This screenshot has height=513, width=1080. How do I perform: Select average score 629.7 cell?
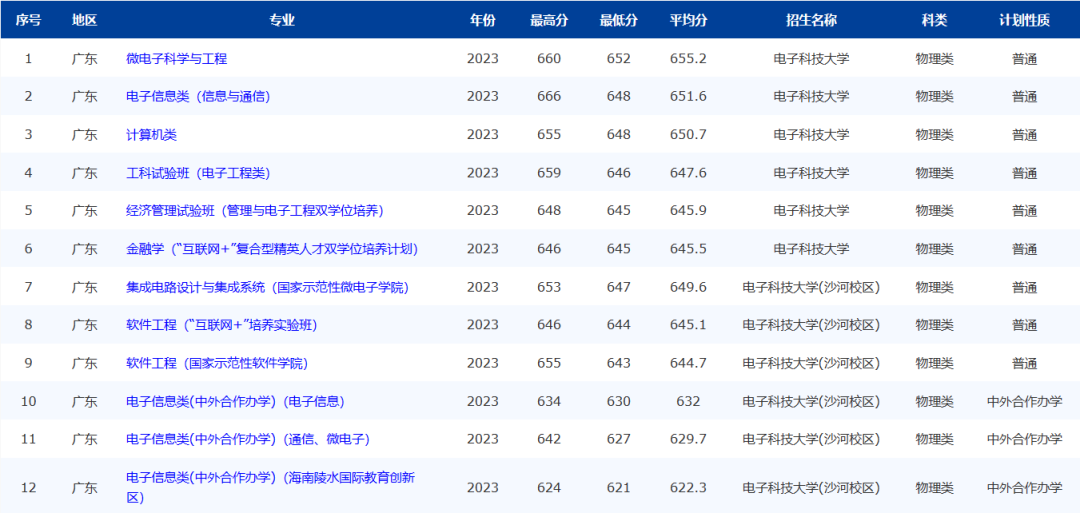coord(688,439)
